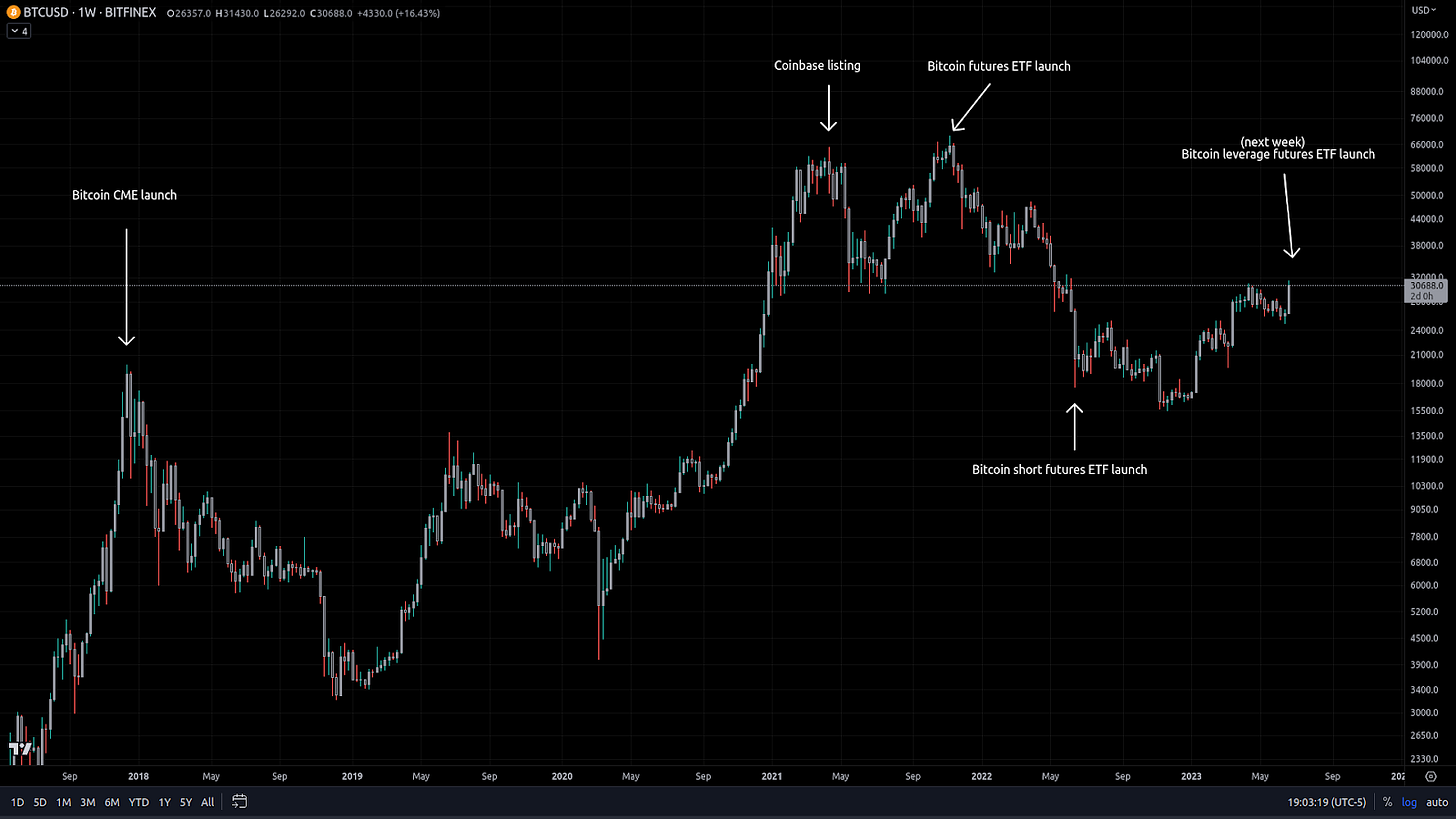1456x819 pixels.
Task: Click the 2330.0 price axis label
Action: click(1425, 758)
